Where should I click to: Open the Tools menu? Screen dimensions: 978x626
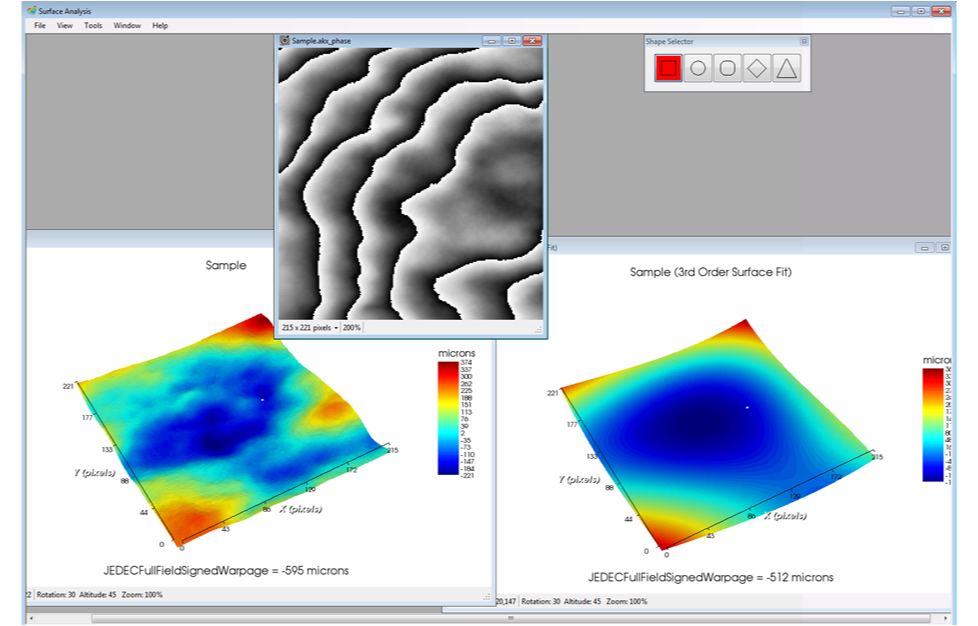(93, 25)
